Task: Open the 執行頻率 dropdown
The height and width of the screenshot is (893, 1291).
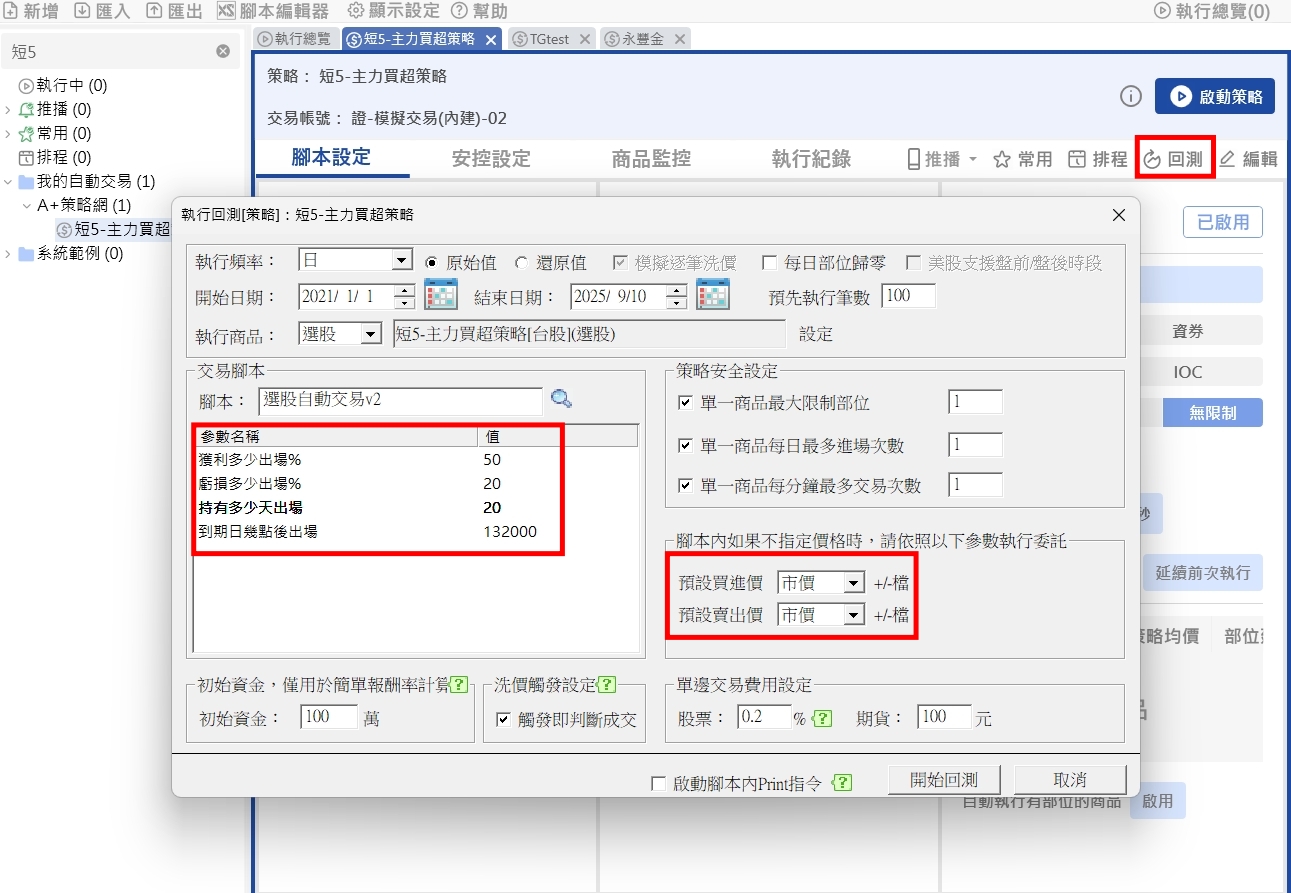Action: 401,261
